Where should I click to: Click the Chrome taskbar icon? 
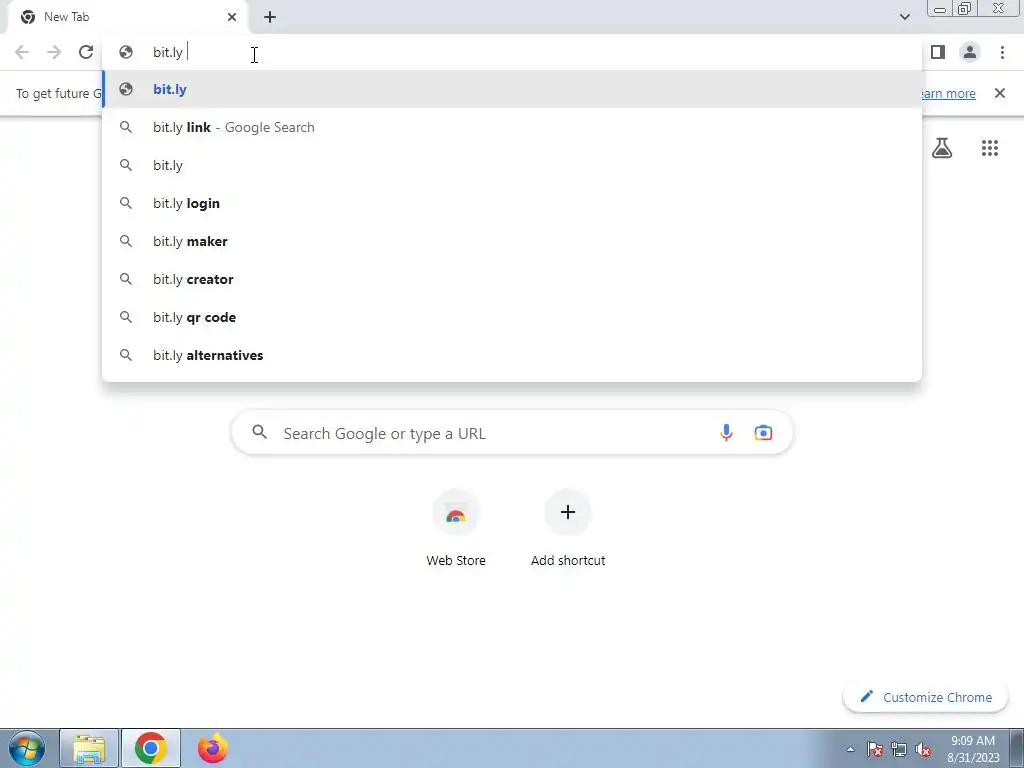click(151, 748)
